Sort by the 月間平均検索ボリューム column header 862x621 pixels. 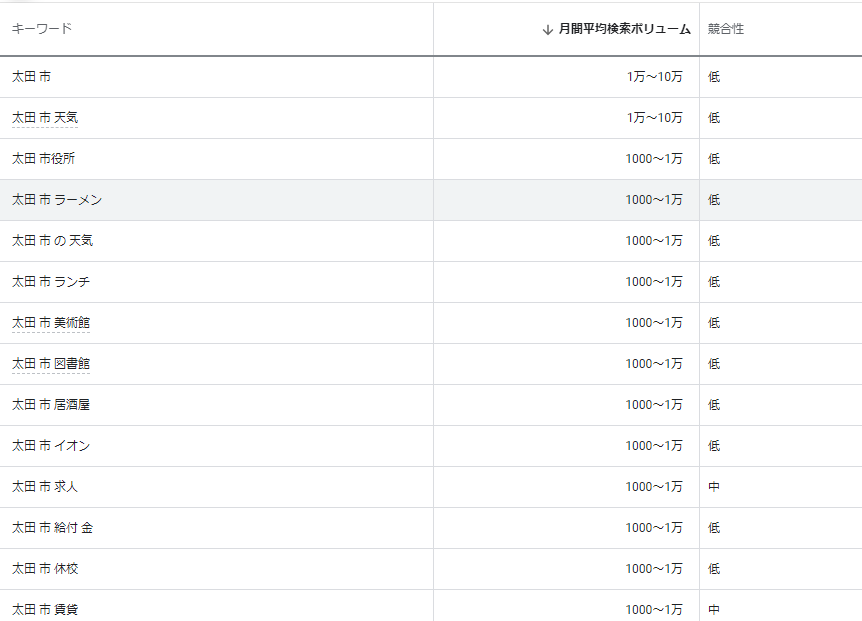[620, 30]
